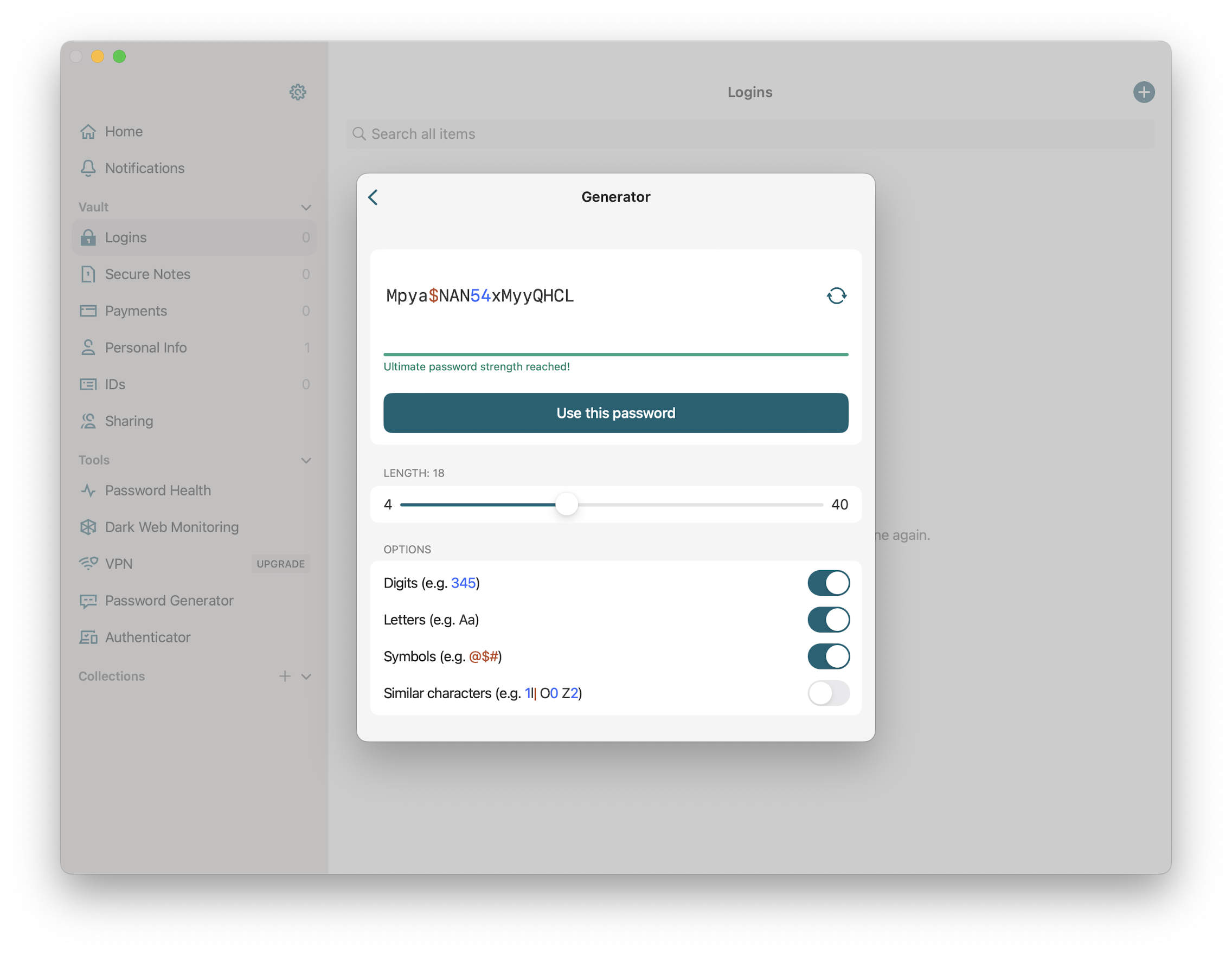This screenshot has width=1232, height=954.
Task: Add a new collection with plus icon
Action: (285, 675)
